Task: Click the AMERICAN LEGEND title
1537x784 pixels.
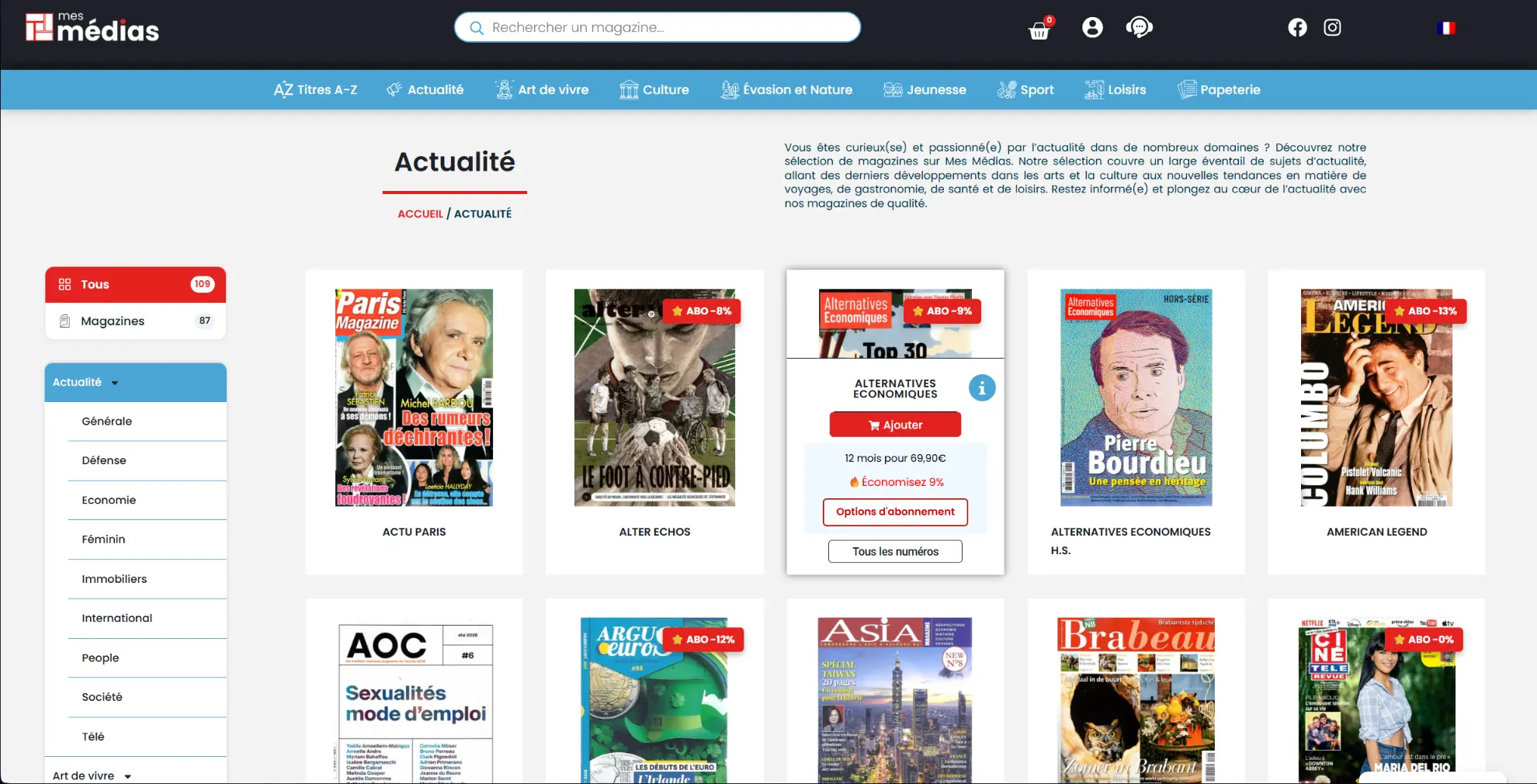Action: coord(1376,532)
